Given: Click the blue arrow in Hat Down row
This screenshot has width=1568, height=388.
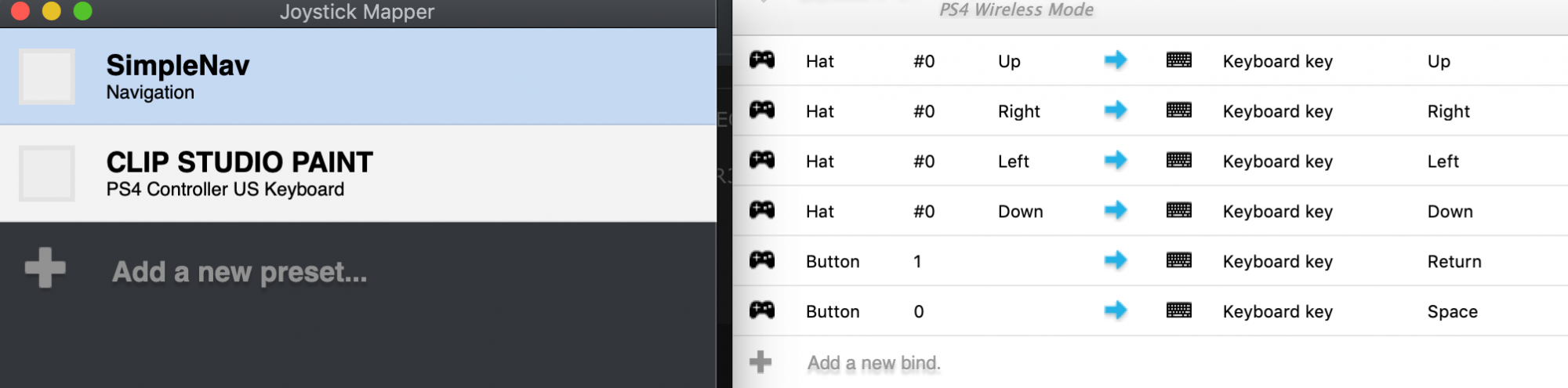Looking at the screenshot, I should click(x=1115, y=211).
